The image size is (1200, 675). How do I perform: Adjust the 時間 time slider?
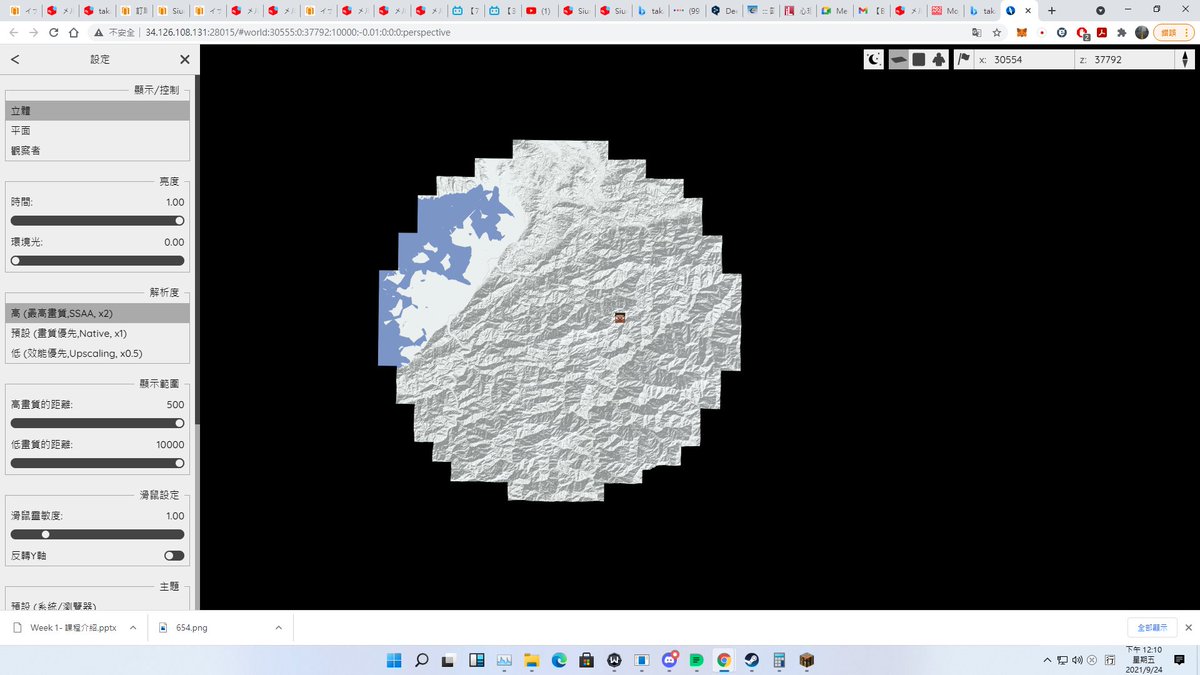[97, 220]
